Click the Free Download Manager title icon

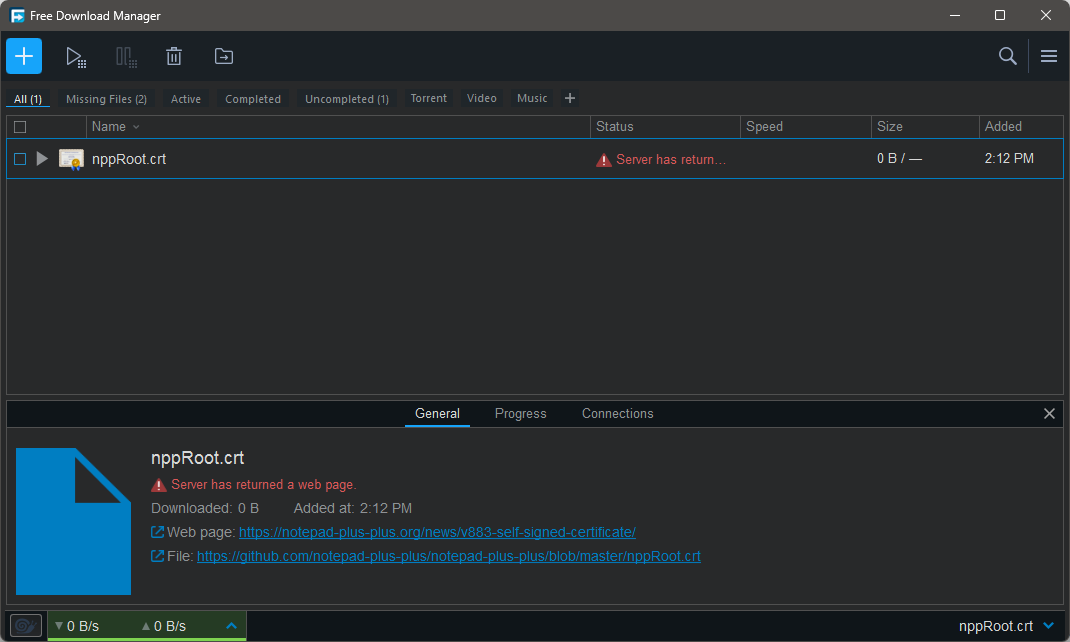[x=17, y=16]
